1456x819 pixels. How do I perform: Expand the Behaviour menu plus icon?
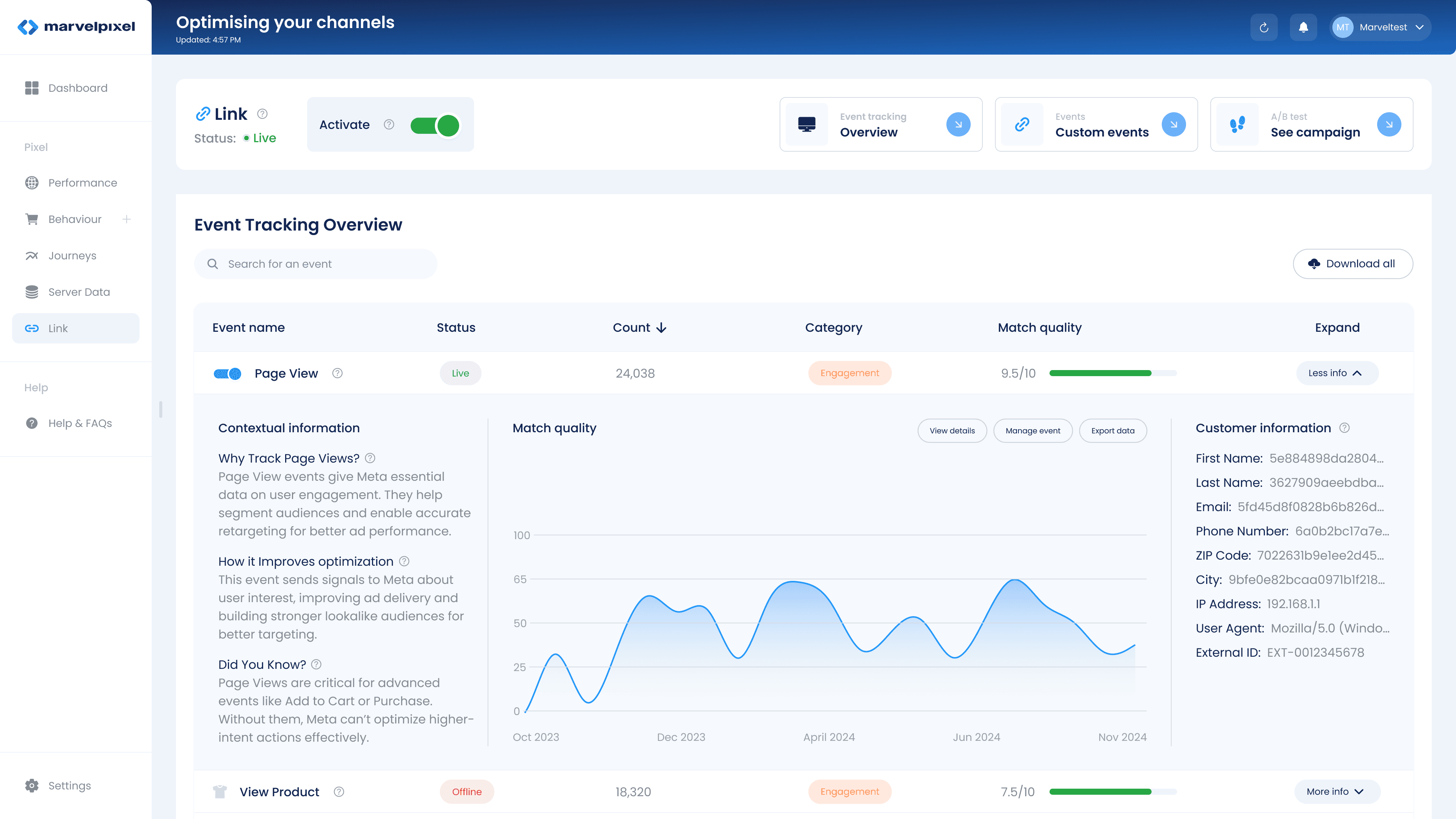tap(127, 219)
